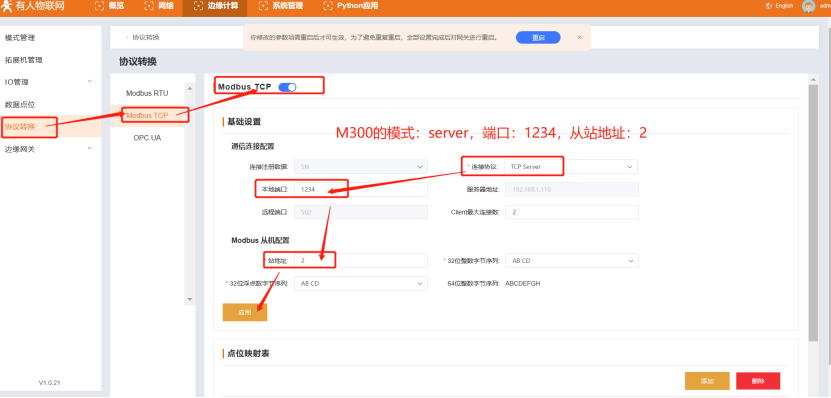
Task: Click the 基础设置 heading
Action: click(x=244, y=122)
